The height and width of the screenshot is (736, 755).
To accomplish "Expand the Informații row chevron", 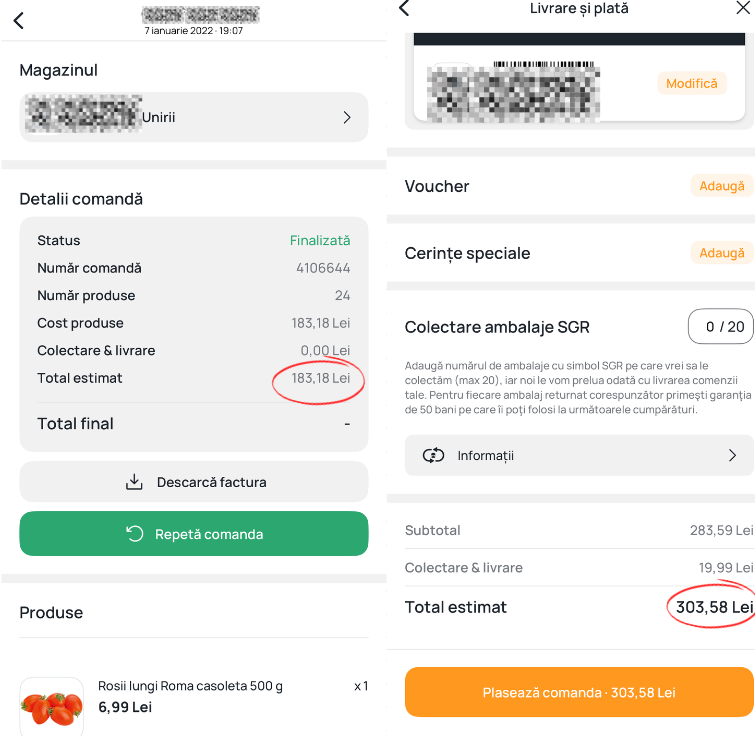I will 731,456.
